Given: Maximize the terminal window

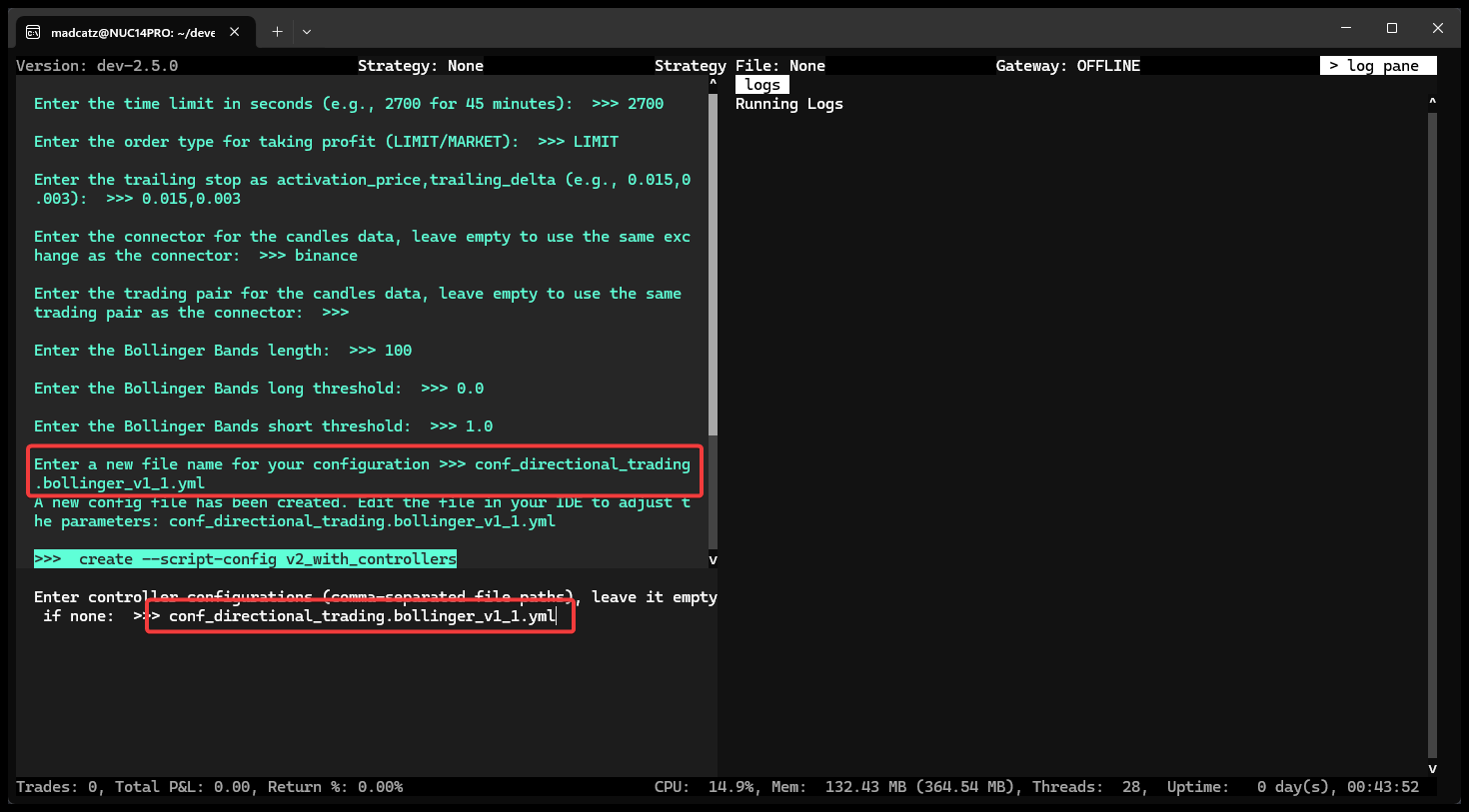Looking at the screenshot, I should coord(1391,29).
